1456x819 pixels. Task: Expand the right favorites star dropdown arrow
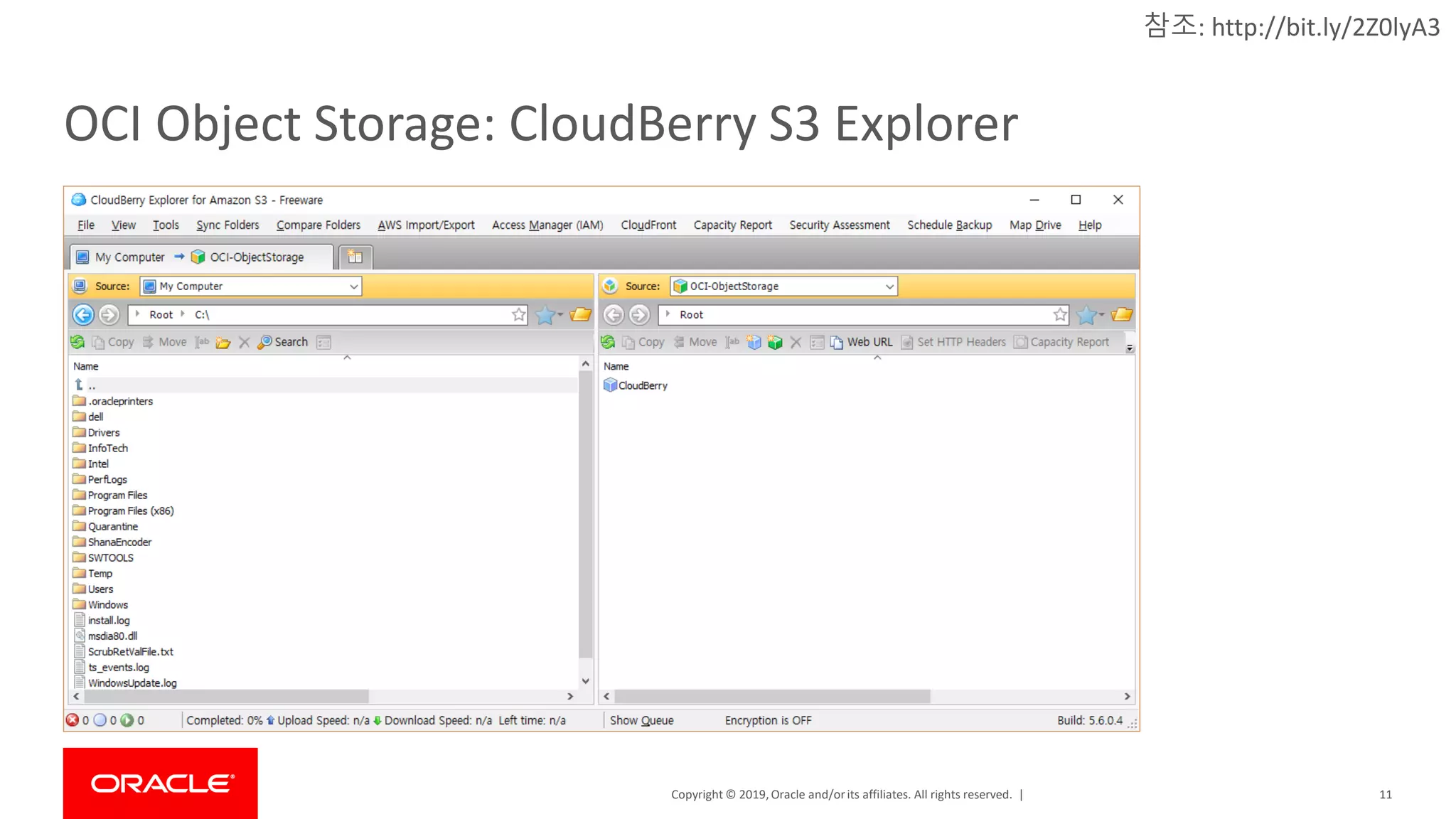pos(1101,315)
